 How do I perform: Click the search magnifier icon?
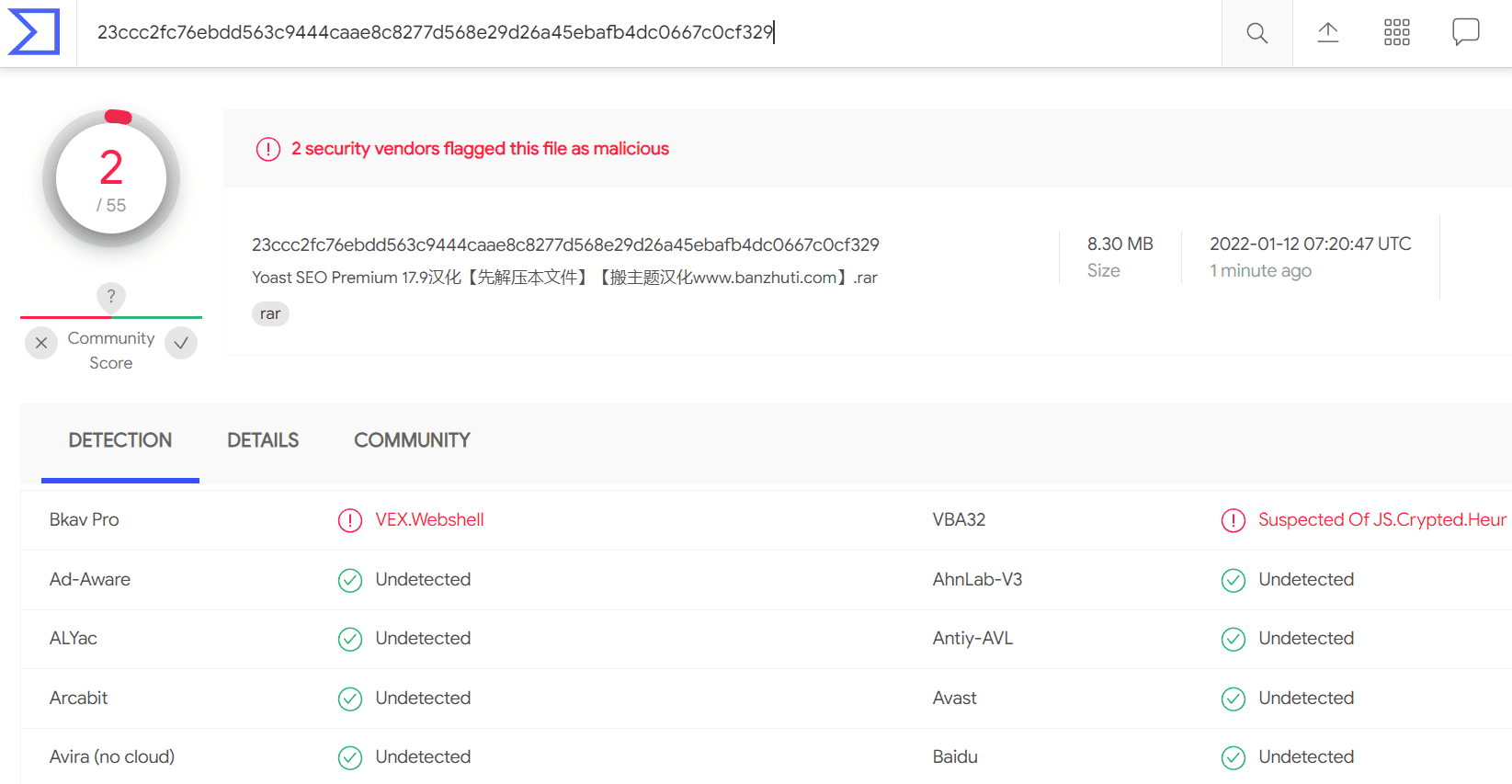pos(1256,33)
